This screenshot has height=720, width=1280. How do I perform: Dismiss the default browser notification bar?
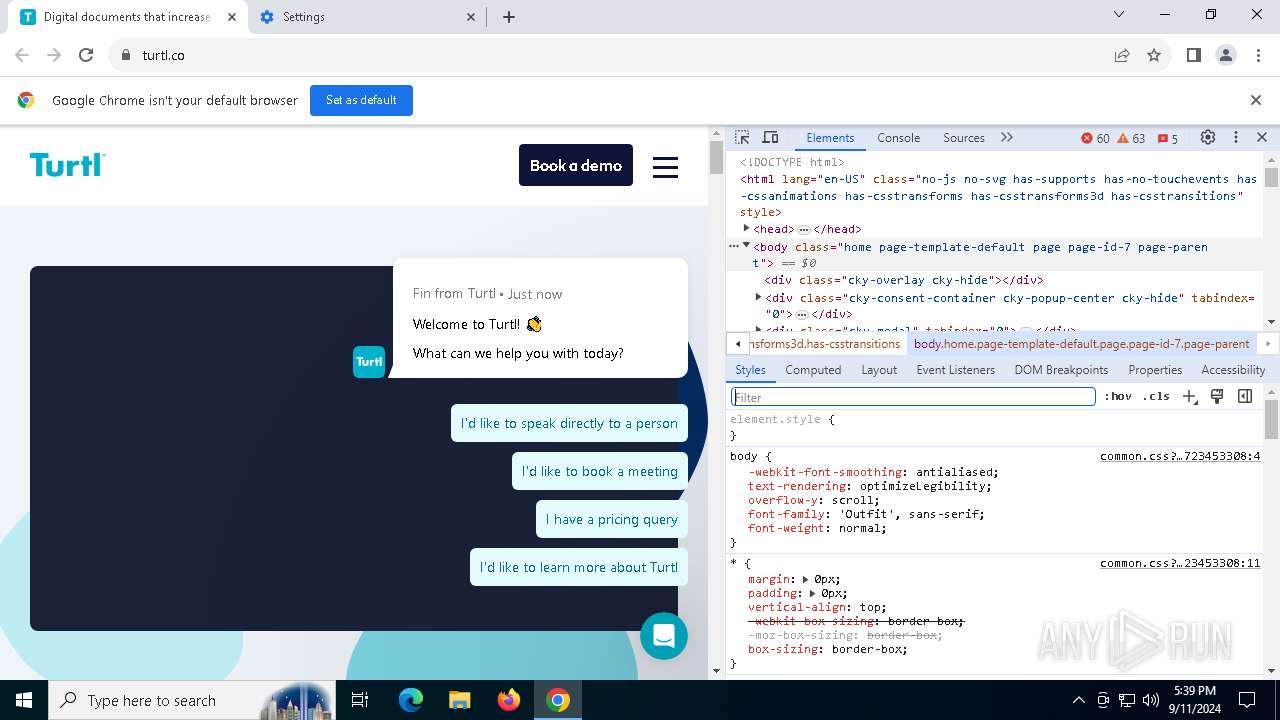pyautogui.click(x=1256, y=100)
